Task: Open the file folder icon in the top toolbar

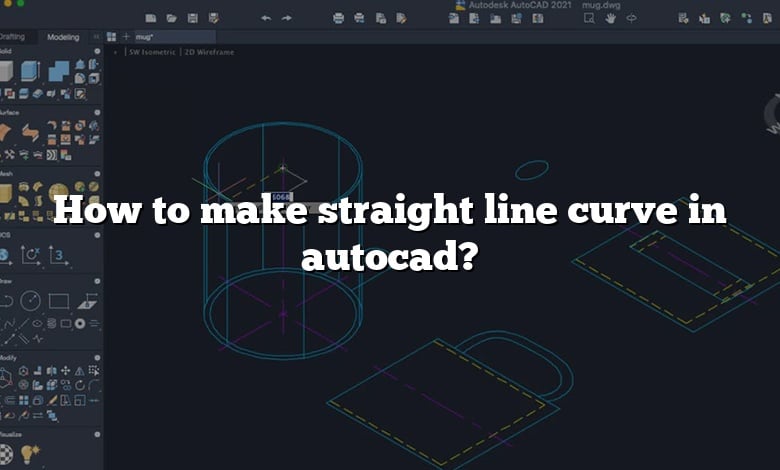Action: point(171,18)
